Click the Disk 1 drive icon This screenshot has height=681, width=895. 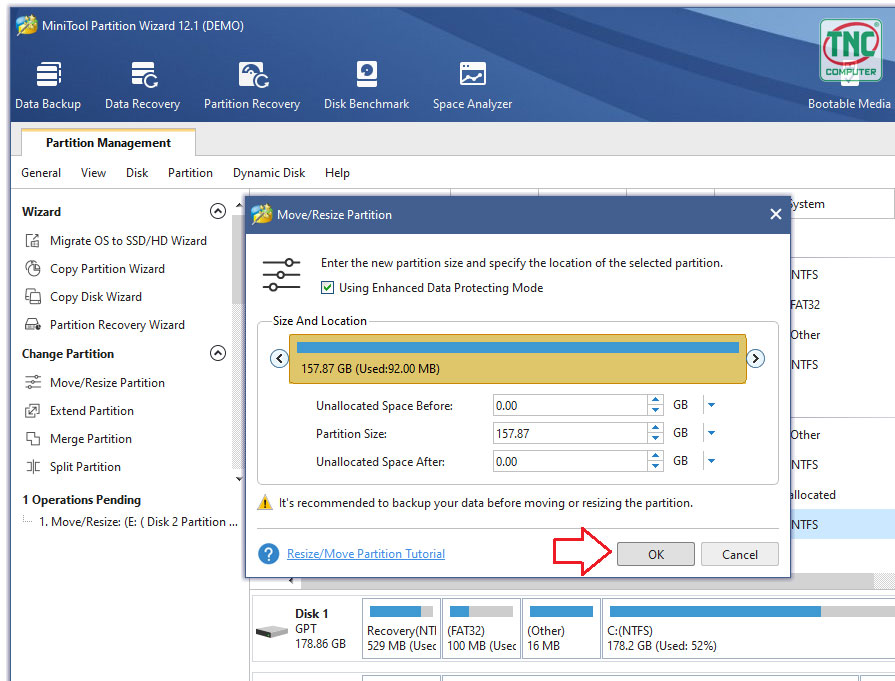tap(272, 631)
